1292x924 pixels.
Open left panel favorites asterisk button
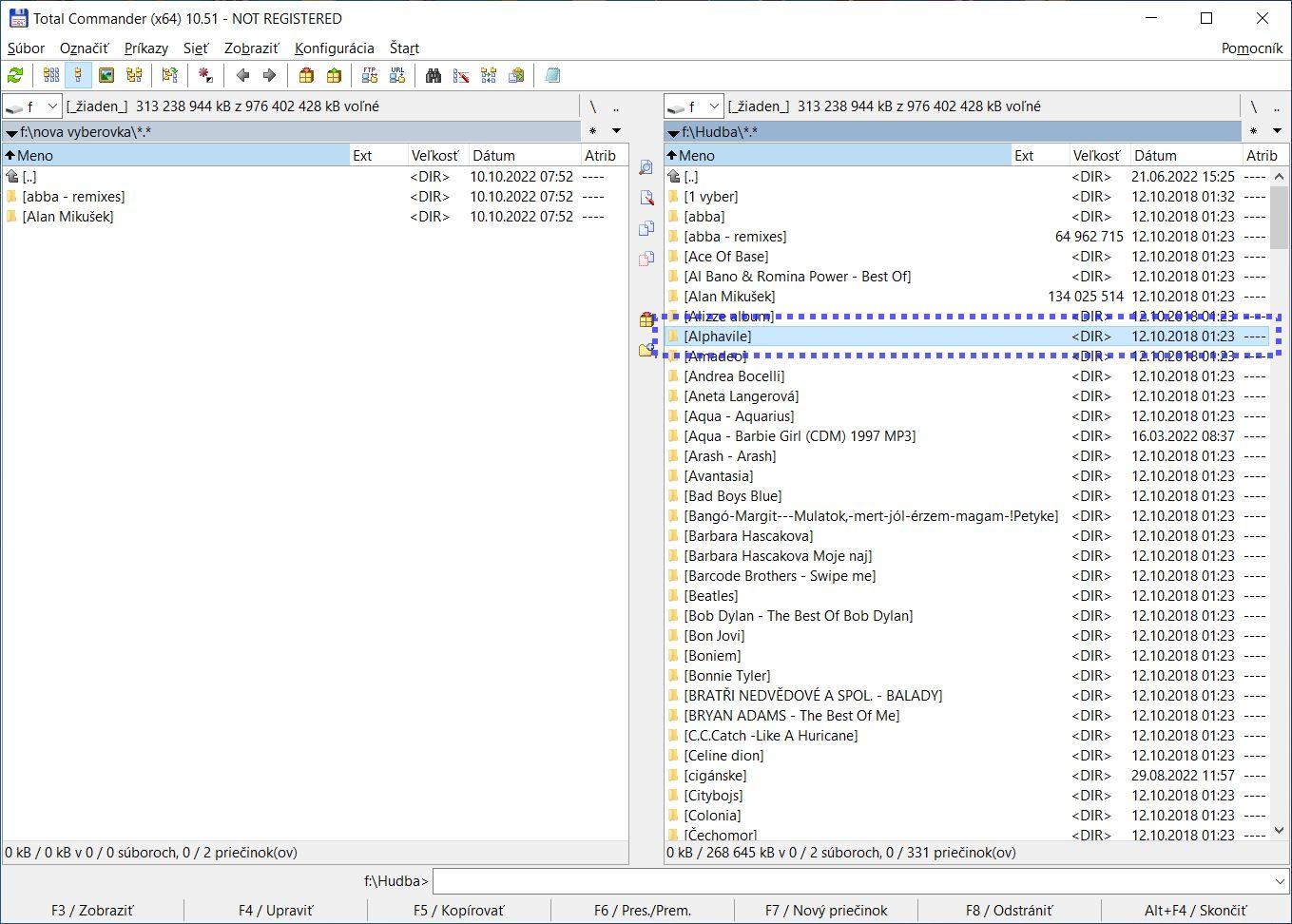point(593,131)
